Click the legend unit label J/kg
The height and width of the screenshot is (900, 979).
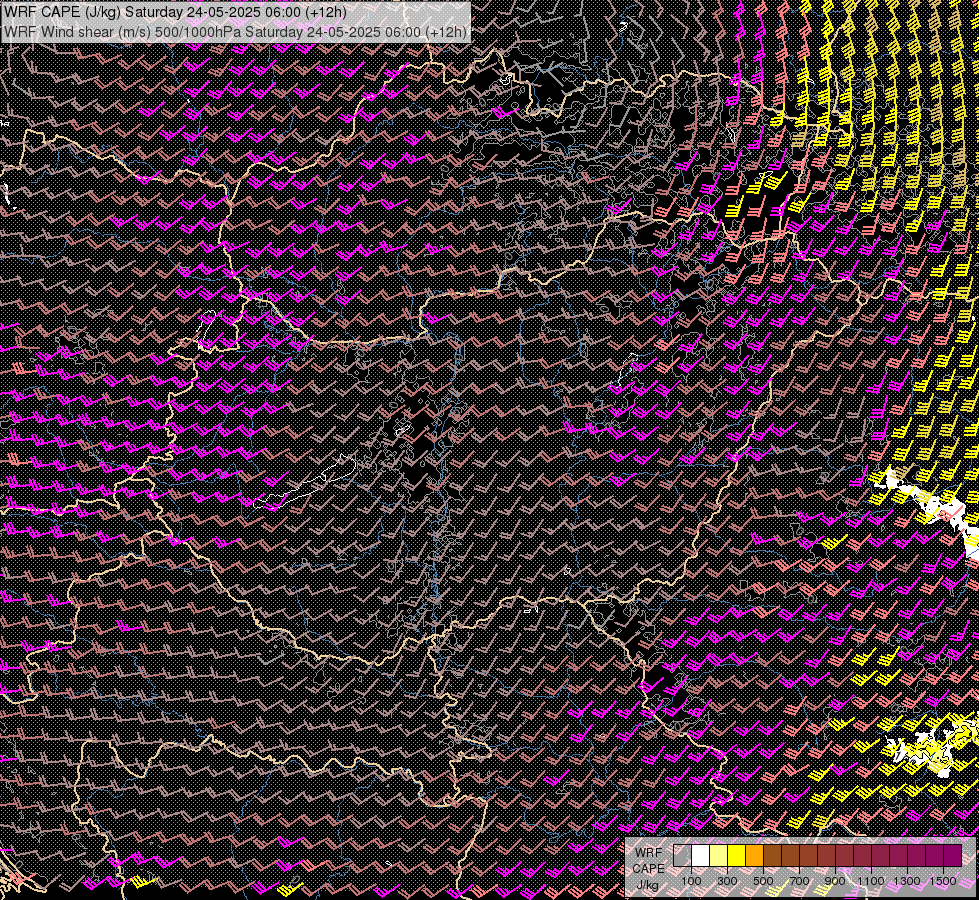pyautogui.click(x=648, y=885)
